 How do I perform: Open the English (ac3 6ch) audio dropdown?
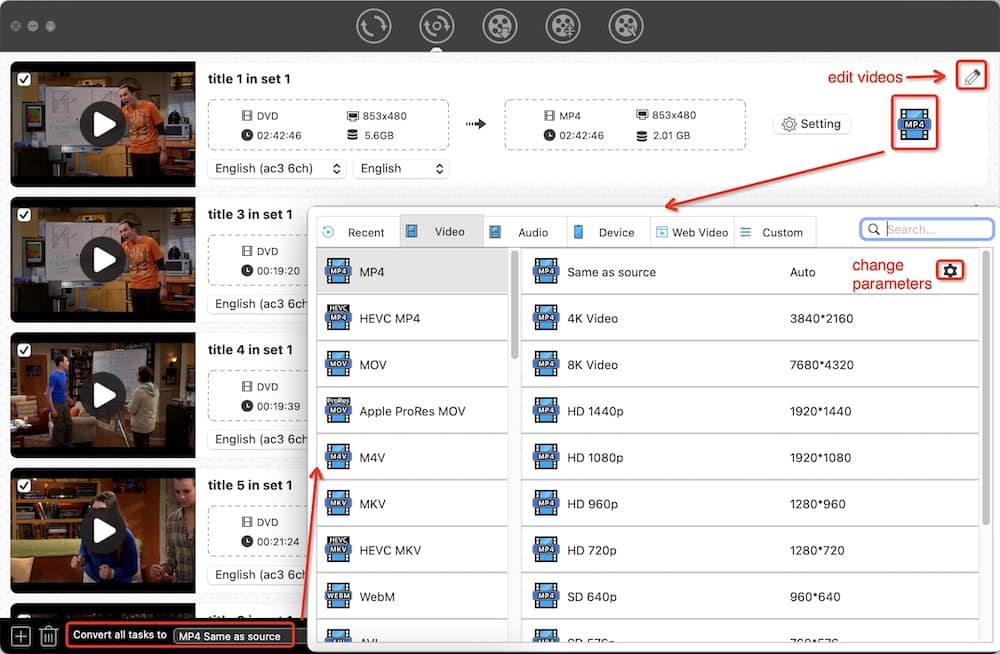point(276,168)
